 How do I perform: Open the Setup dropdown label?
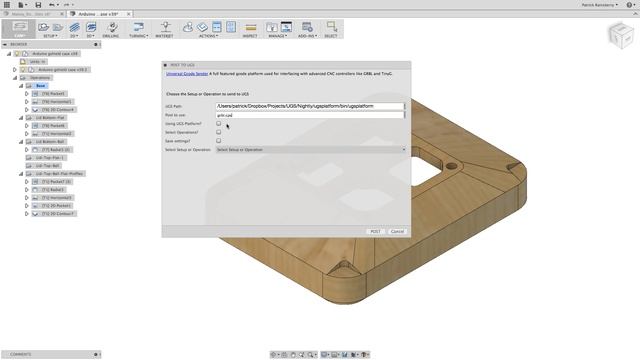(x=50, y=36)
